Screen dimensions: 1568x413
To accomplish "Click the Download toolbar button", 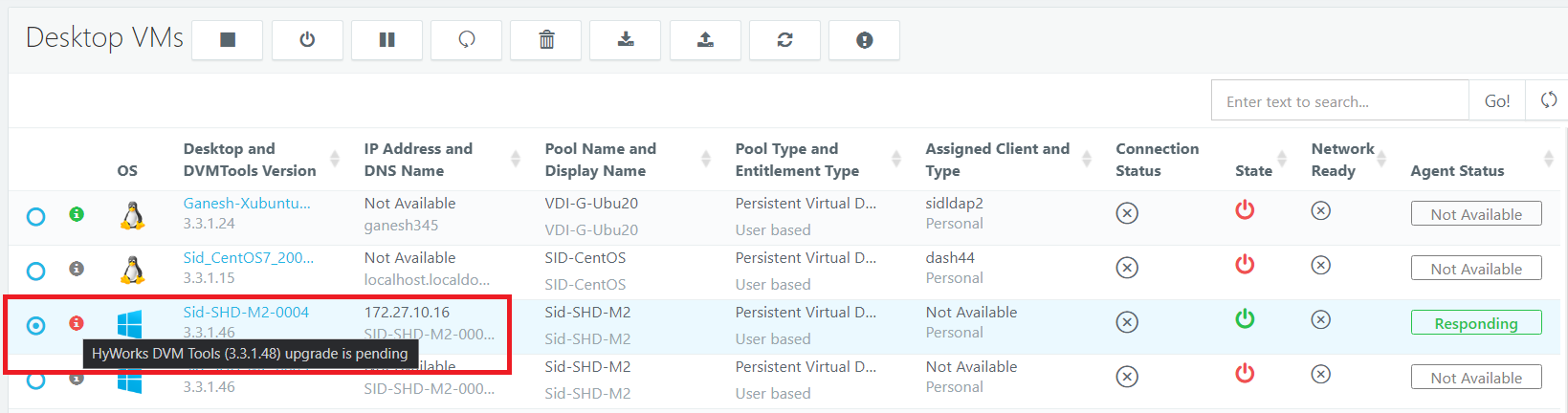I will [x=626, y=40].
